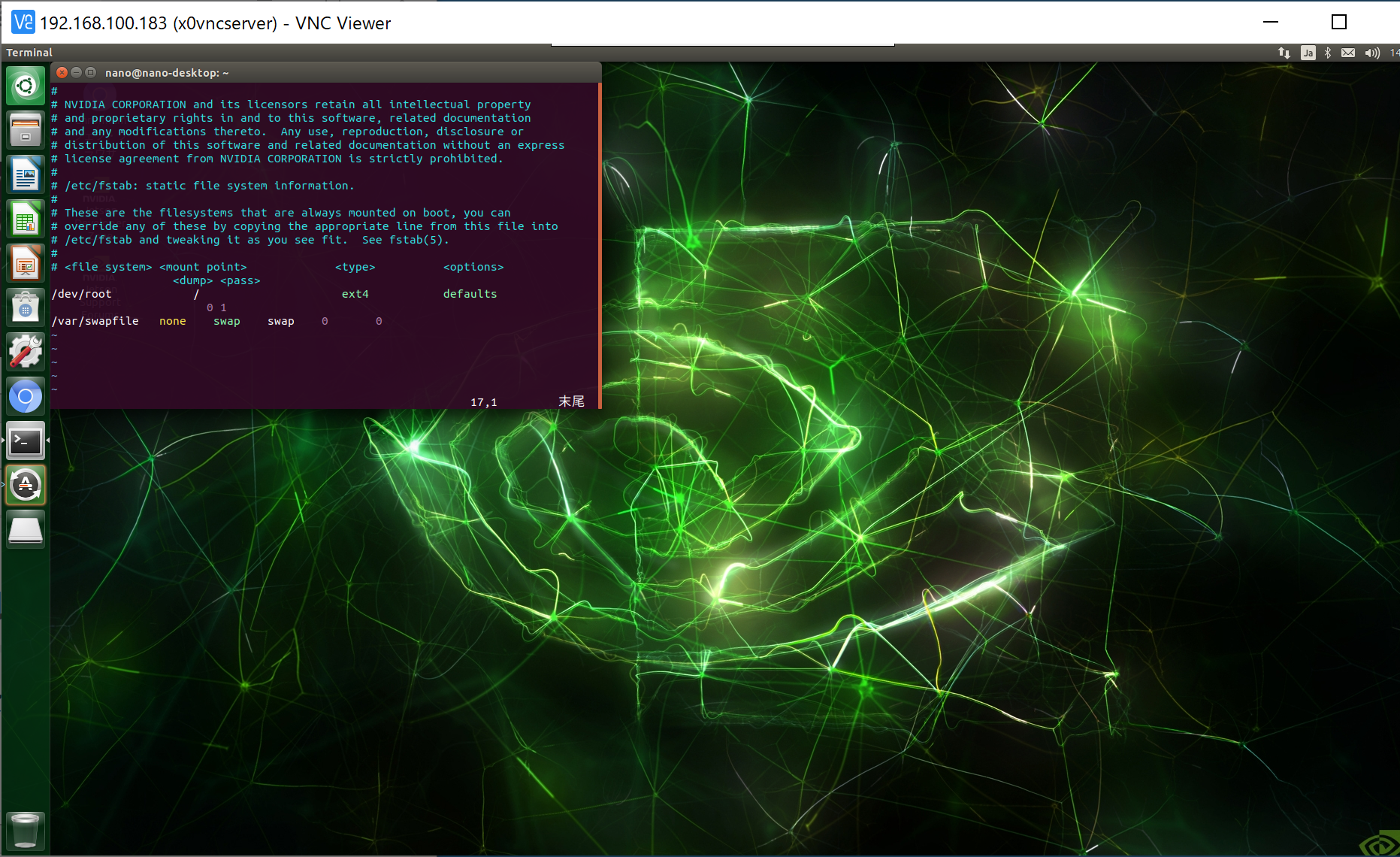Image resolution: width=1400 pixels, height=857 pixels.
Task: Click the '<pass>' header text
Action: tap(240, 280)
